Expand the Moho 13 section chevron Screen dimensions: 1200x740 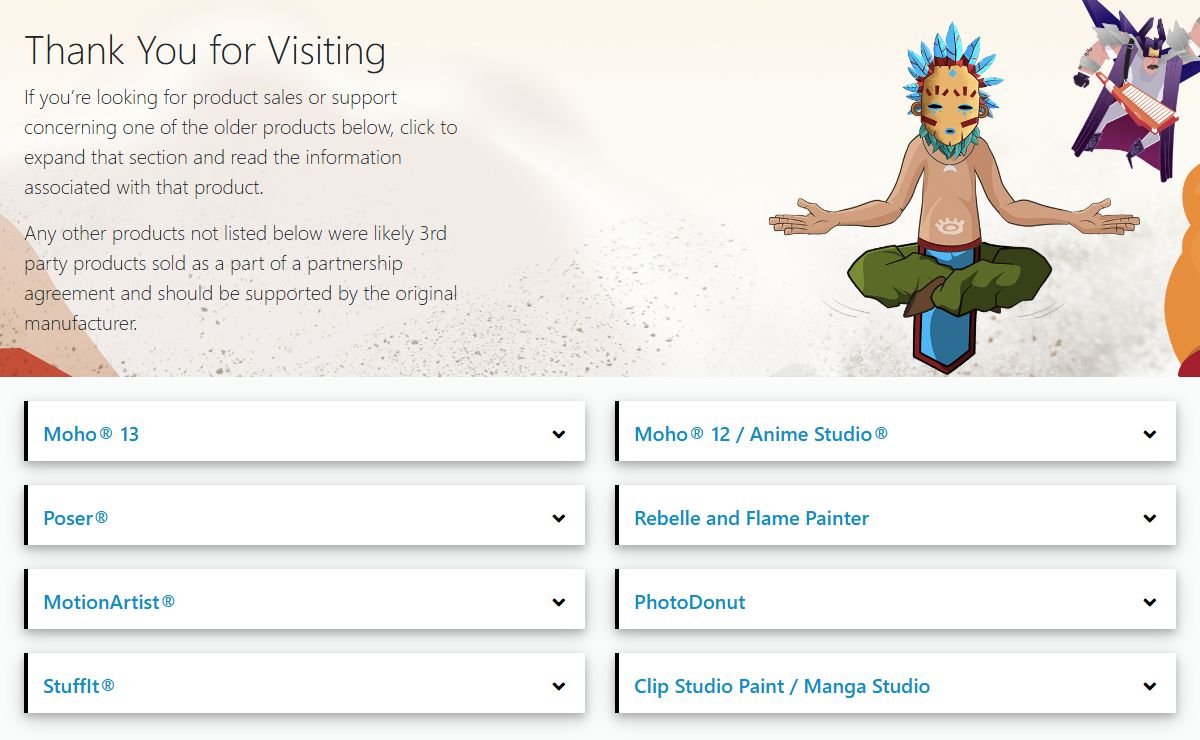pos(559,434)
